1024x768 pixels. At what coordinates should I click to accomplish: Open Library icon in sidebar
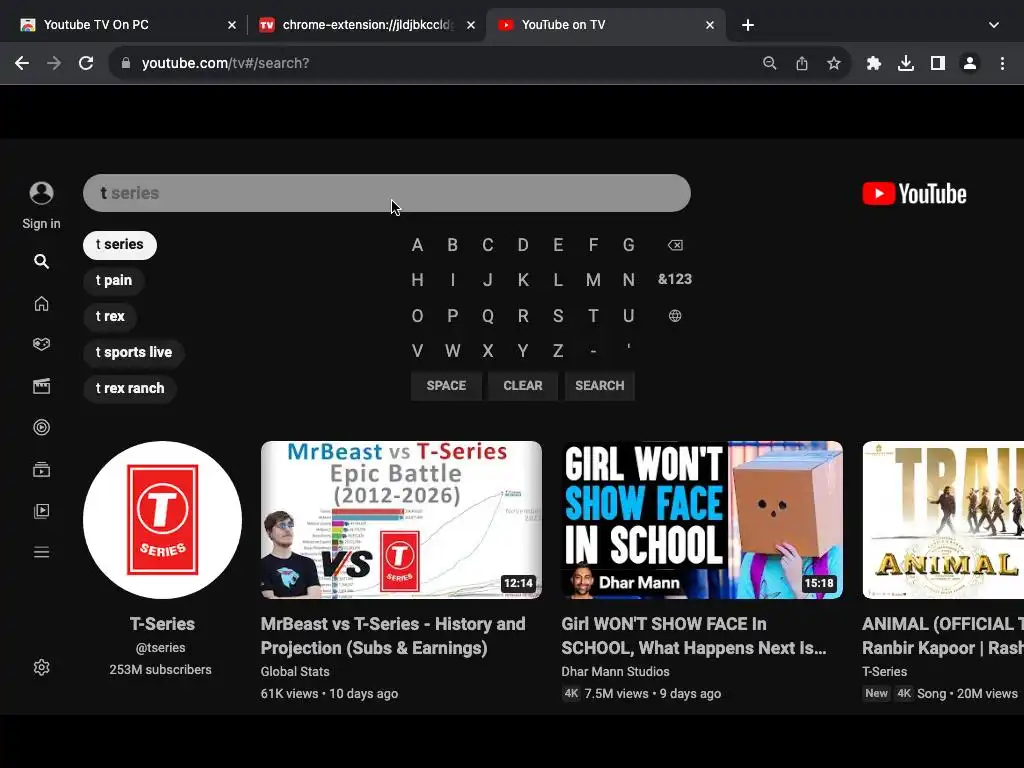point(41,511)
